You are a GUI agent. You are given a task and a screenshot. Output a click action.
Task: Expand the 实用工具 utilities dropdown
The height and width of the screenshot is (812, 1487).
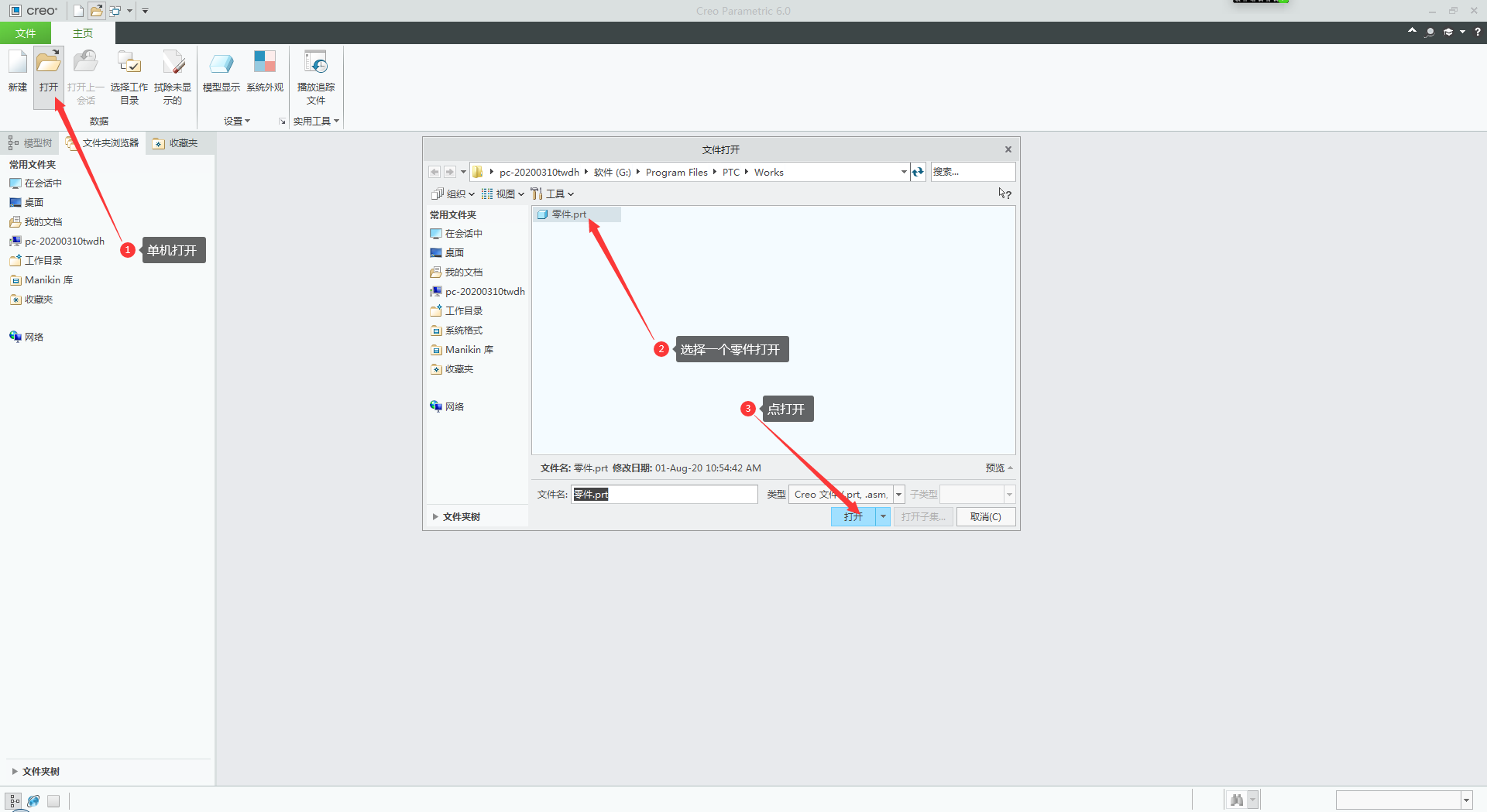[x=316, y=122]
